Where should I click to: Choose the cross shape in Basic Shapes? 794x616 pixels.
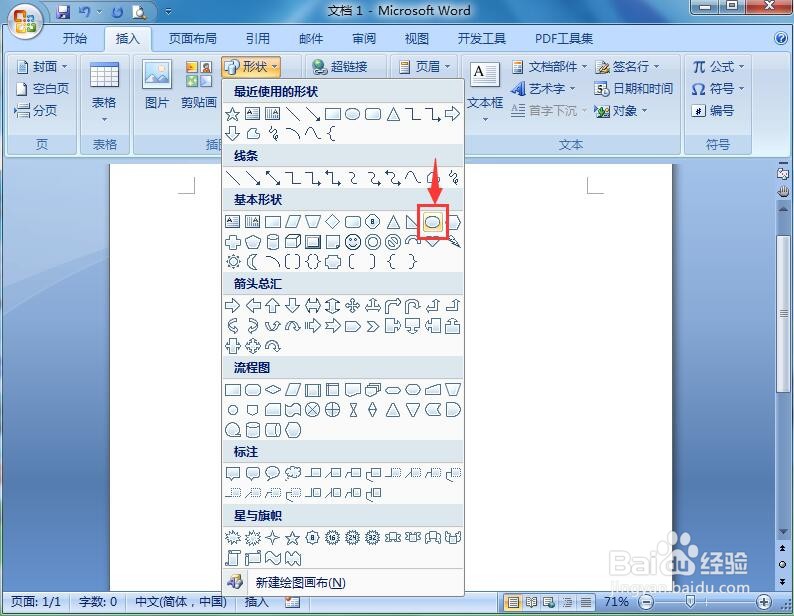(x=233, y=242)
